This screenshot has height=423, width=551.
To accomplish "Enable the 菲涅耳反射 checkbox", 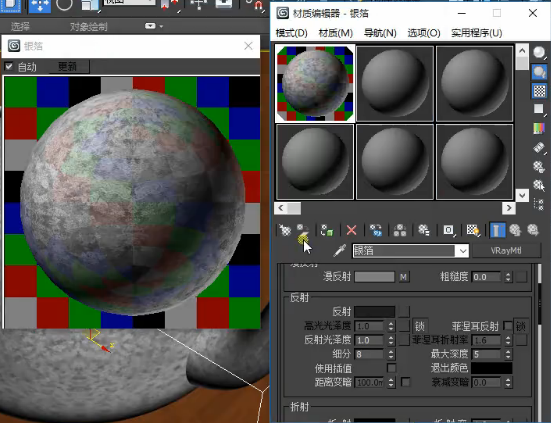I will pos(507,326).
